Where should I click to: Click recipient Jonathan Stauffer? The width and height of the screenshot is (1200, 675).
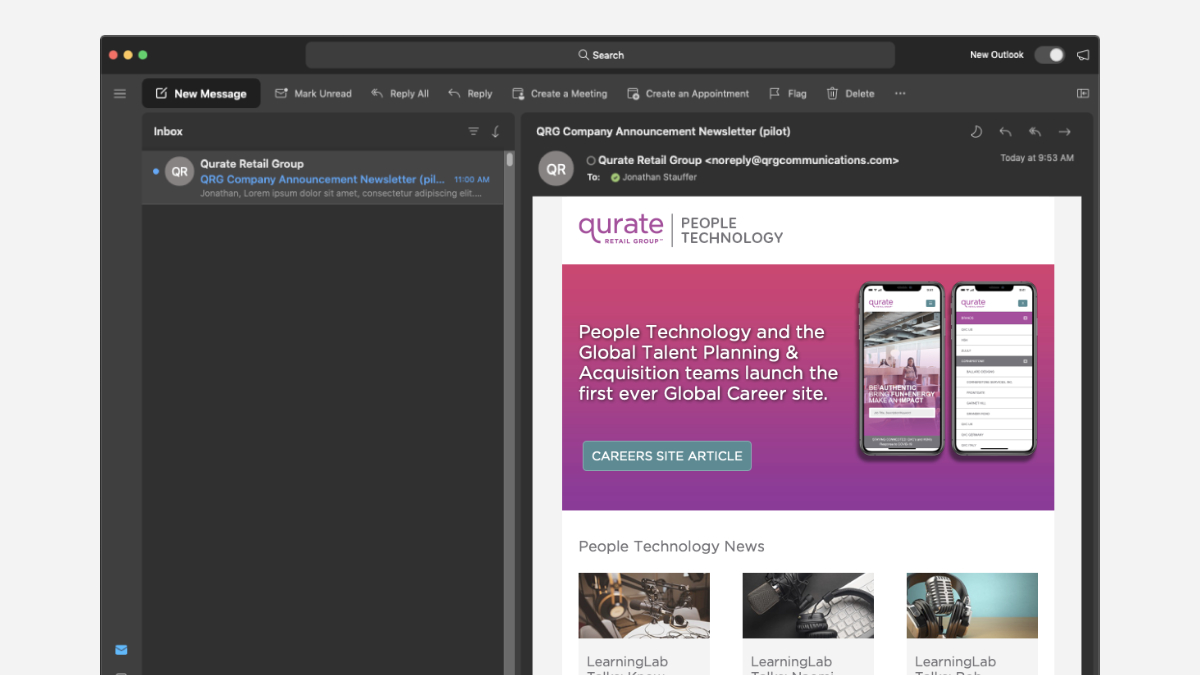tap(660, 177)
